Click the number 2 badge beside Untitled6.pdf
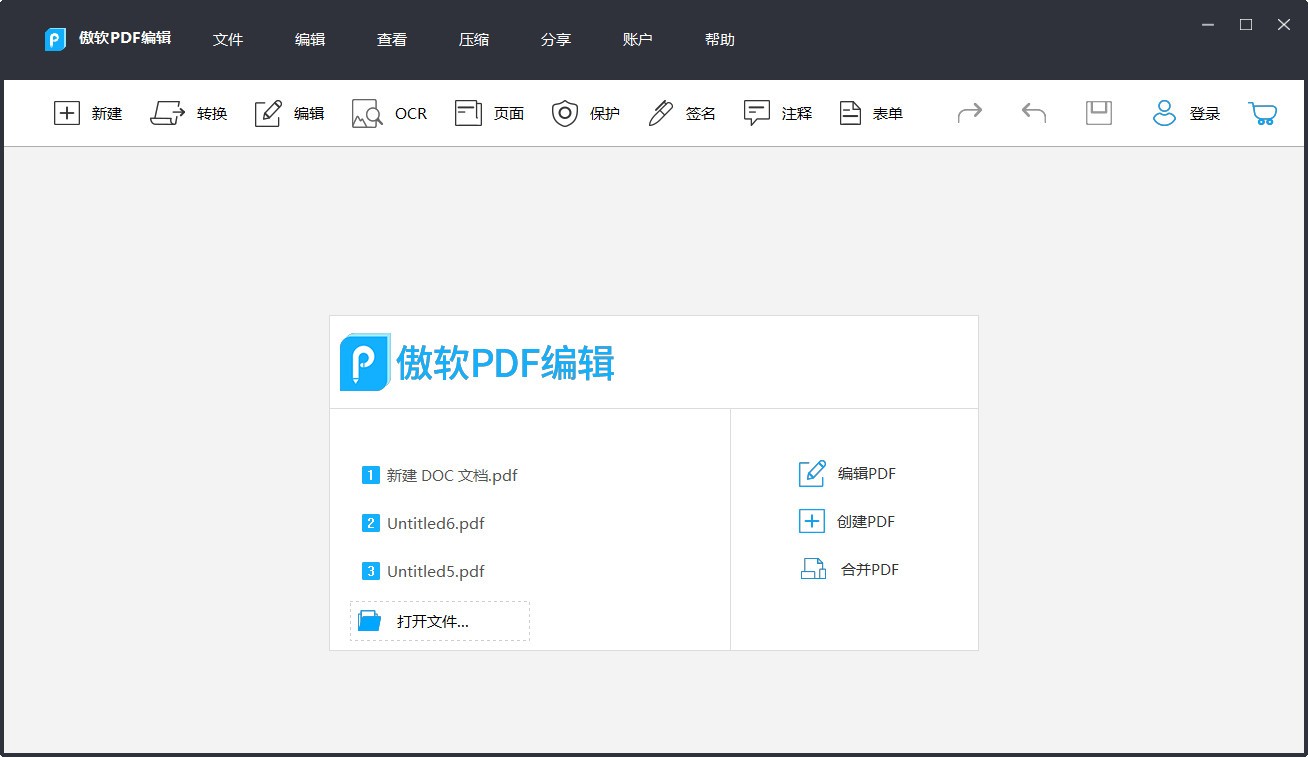The image size is (1308, 757). pos(371,523)
